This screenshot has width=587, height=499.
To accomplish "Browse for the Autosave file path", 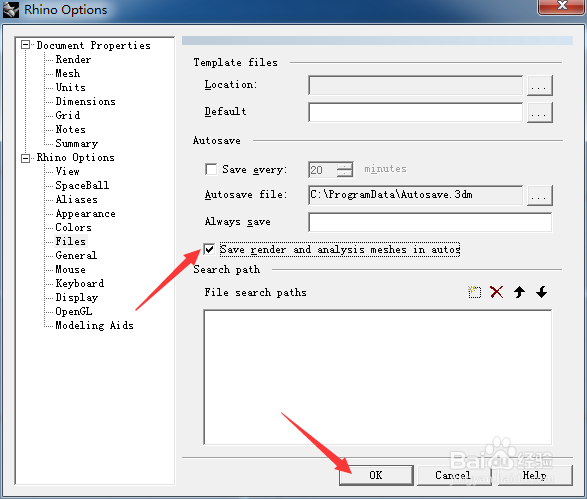I will 539,195.
